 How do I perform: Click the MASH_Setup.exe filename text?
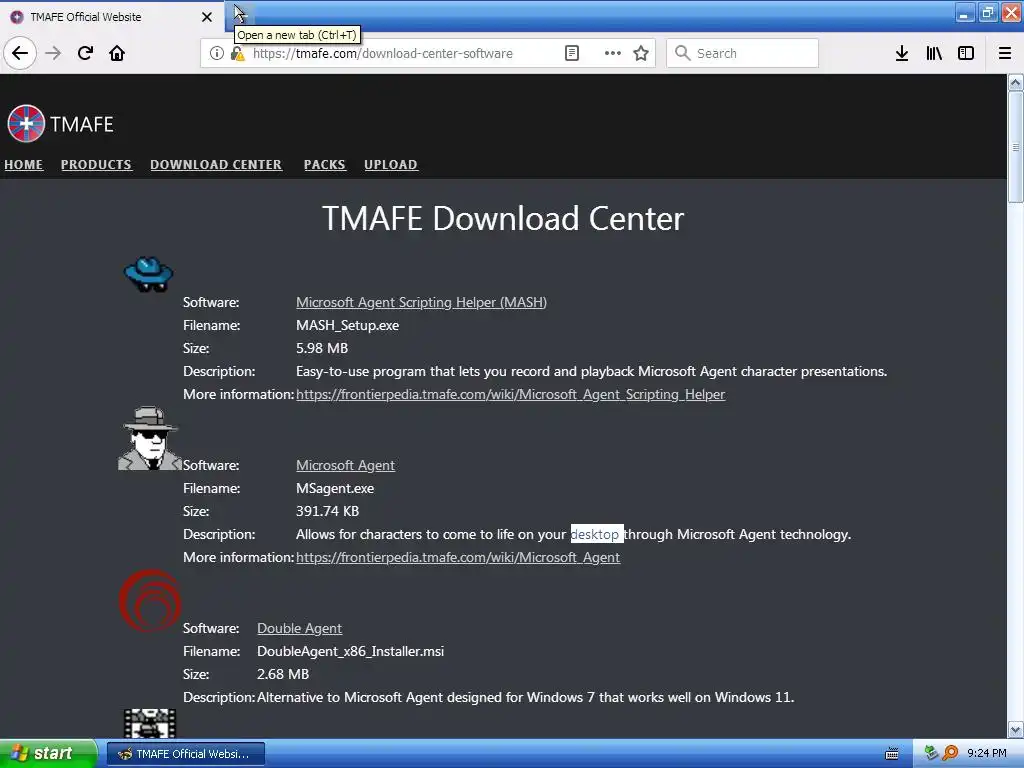[x=347, y=325]
